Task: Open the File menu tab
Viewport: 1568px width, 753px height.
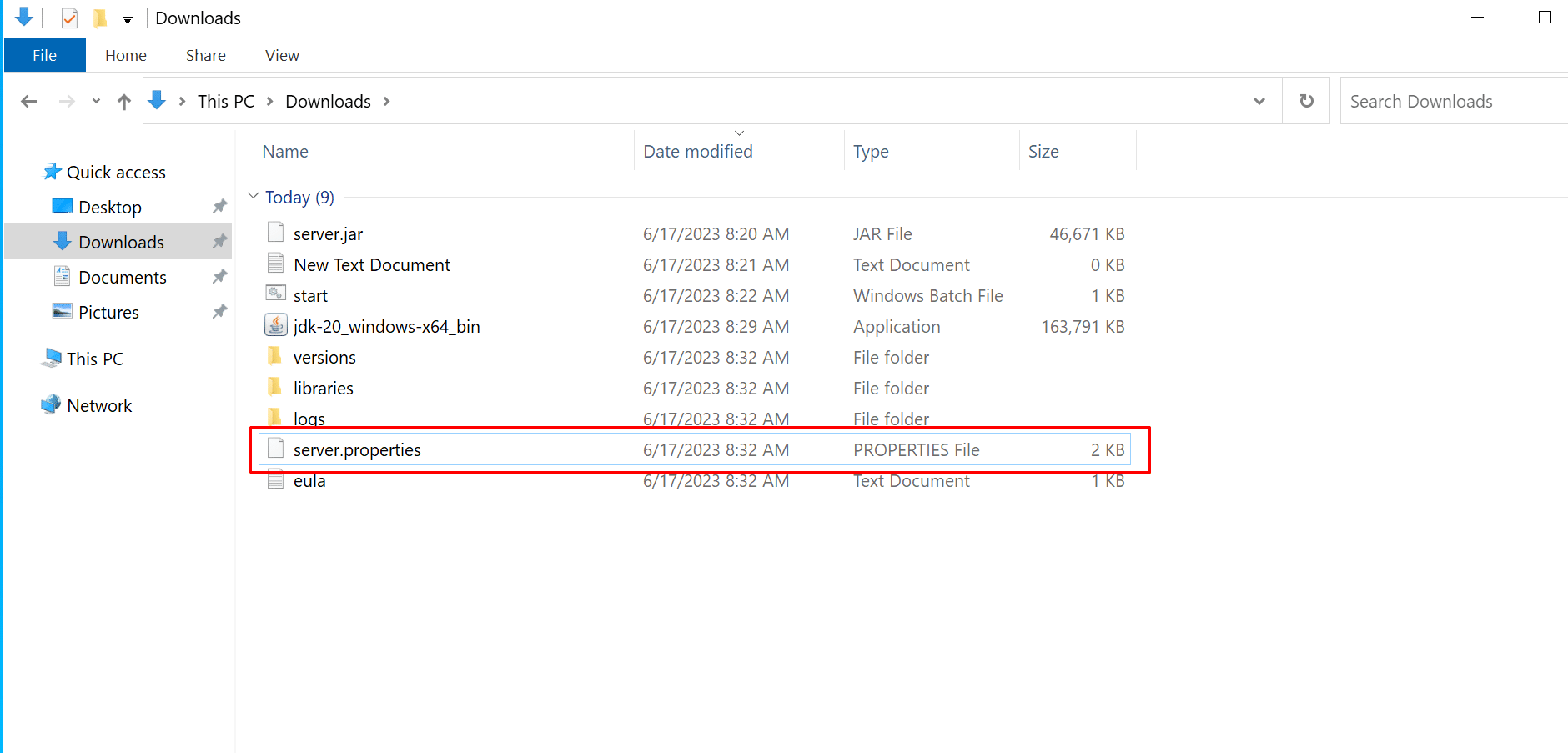Action: (x=45, y=55)
